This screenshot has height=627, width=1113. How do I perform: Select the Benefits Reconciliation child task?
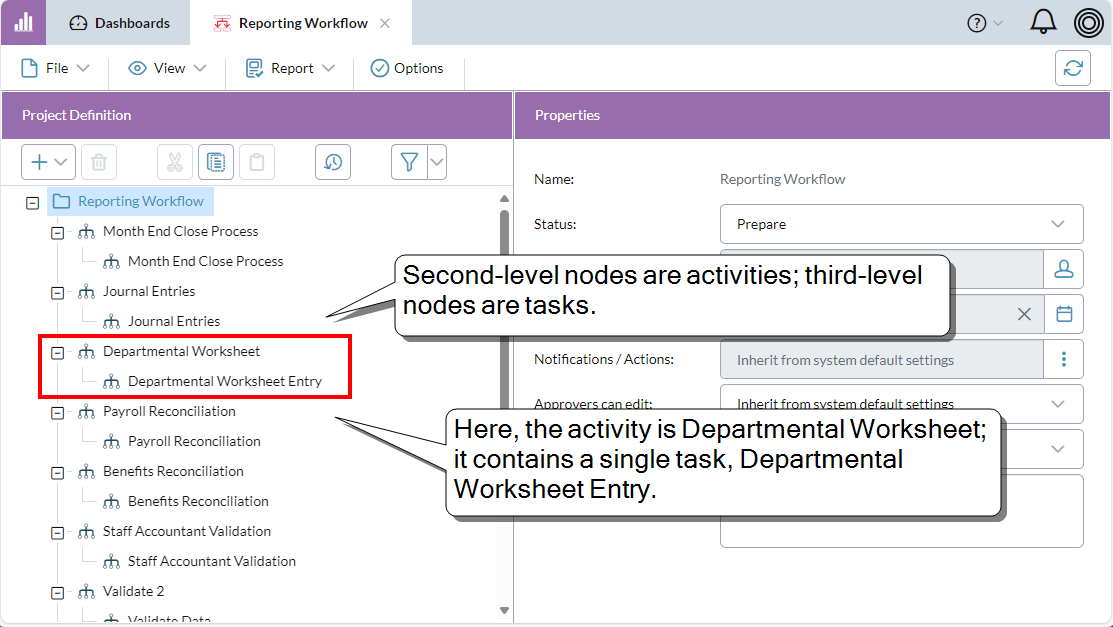click(x=198, y=501)
